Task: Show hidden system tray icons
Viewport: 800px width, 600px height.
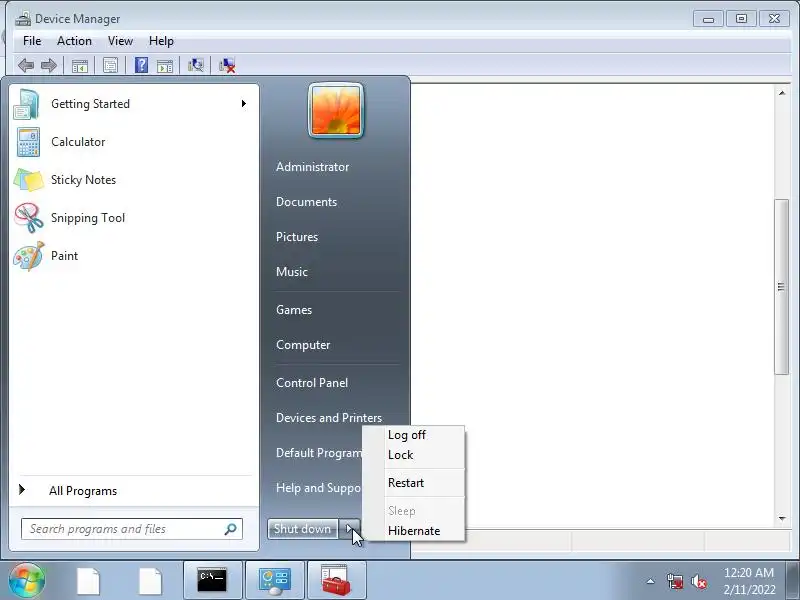Action: 651,581
